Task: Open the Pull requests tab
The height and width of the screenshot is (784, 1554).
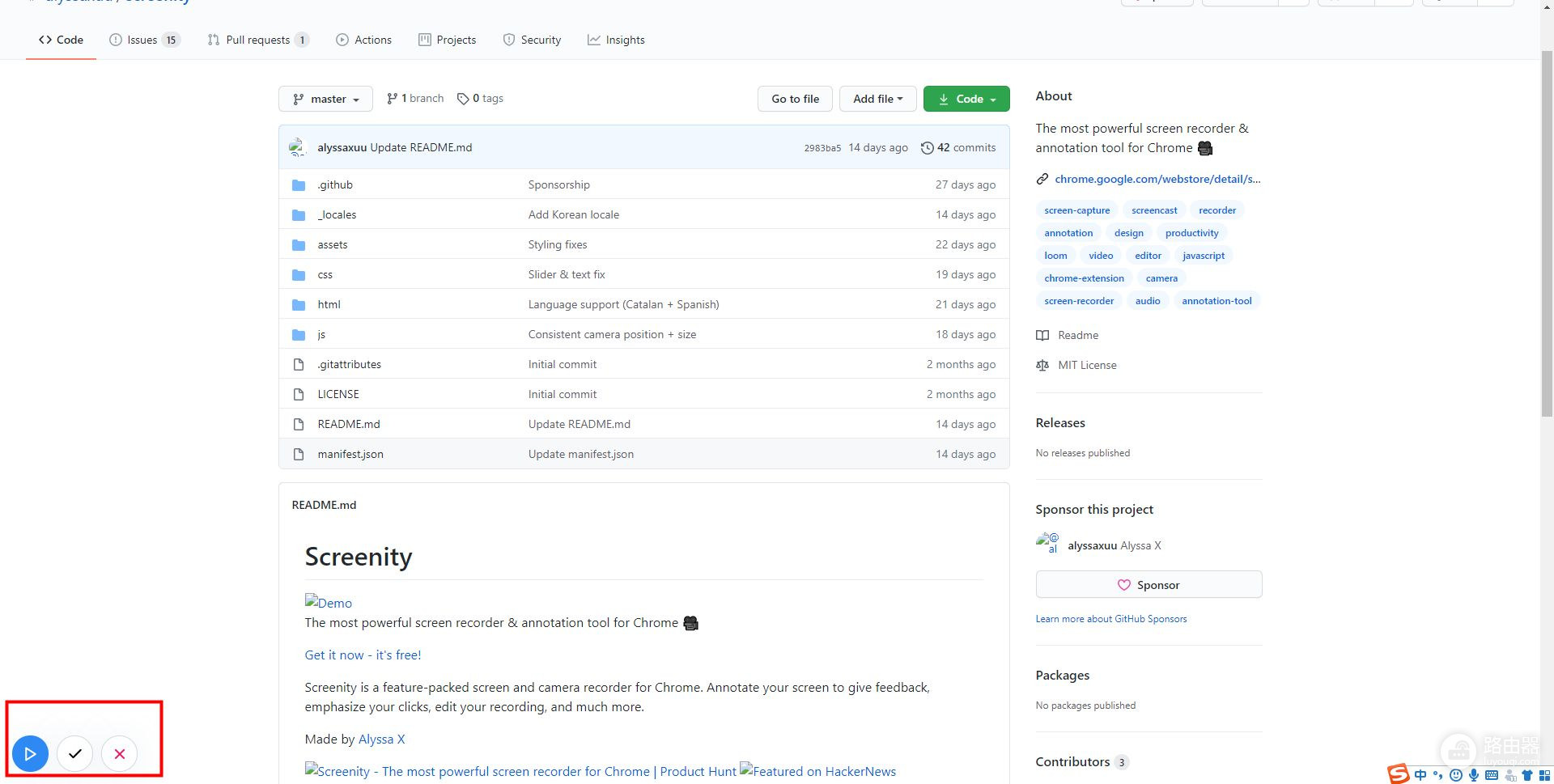Action: tap(257, 40)
